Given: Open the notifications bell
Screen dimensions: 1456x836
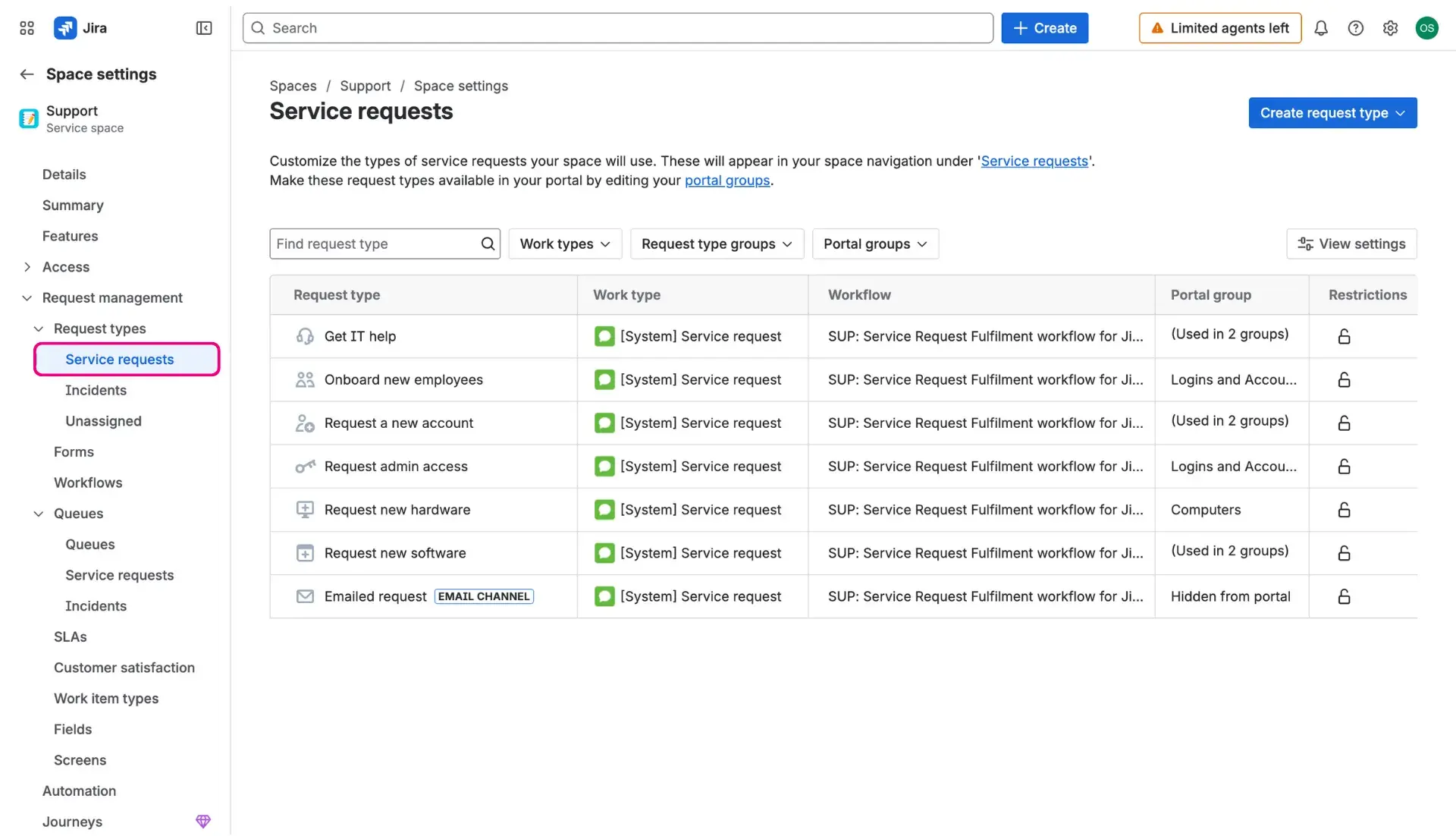Looking at the screenshot, I should coord(1321,27).
